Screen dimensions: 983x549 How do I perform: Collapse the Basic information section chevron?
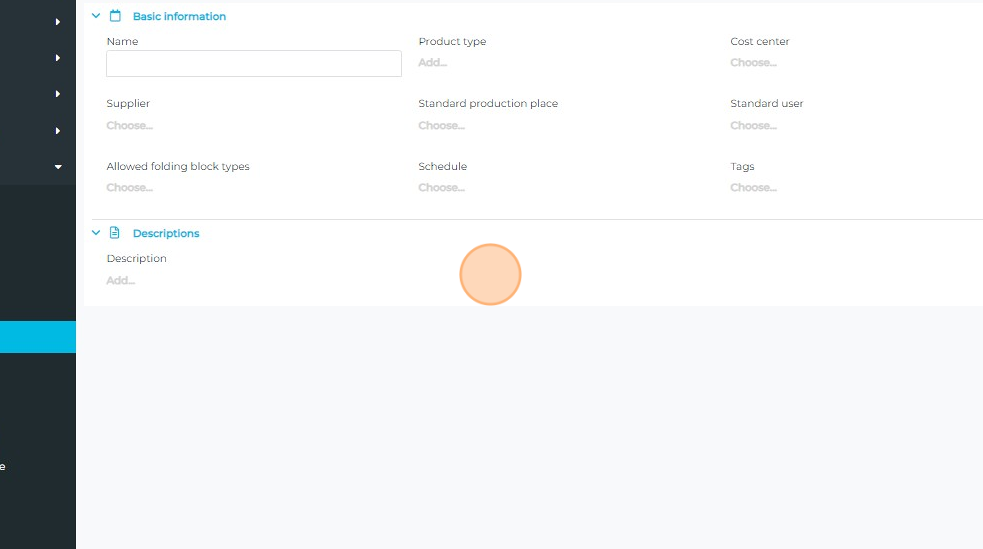[x=96, y=16]
